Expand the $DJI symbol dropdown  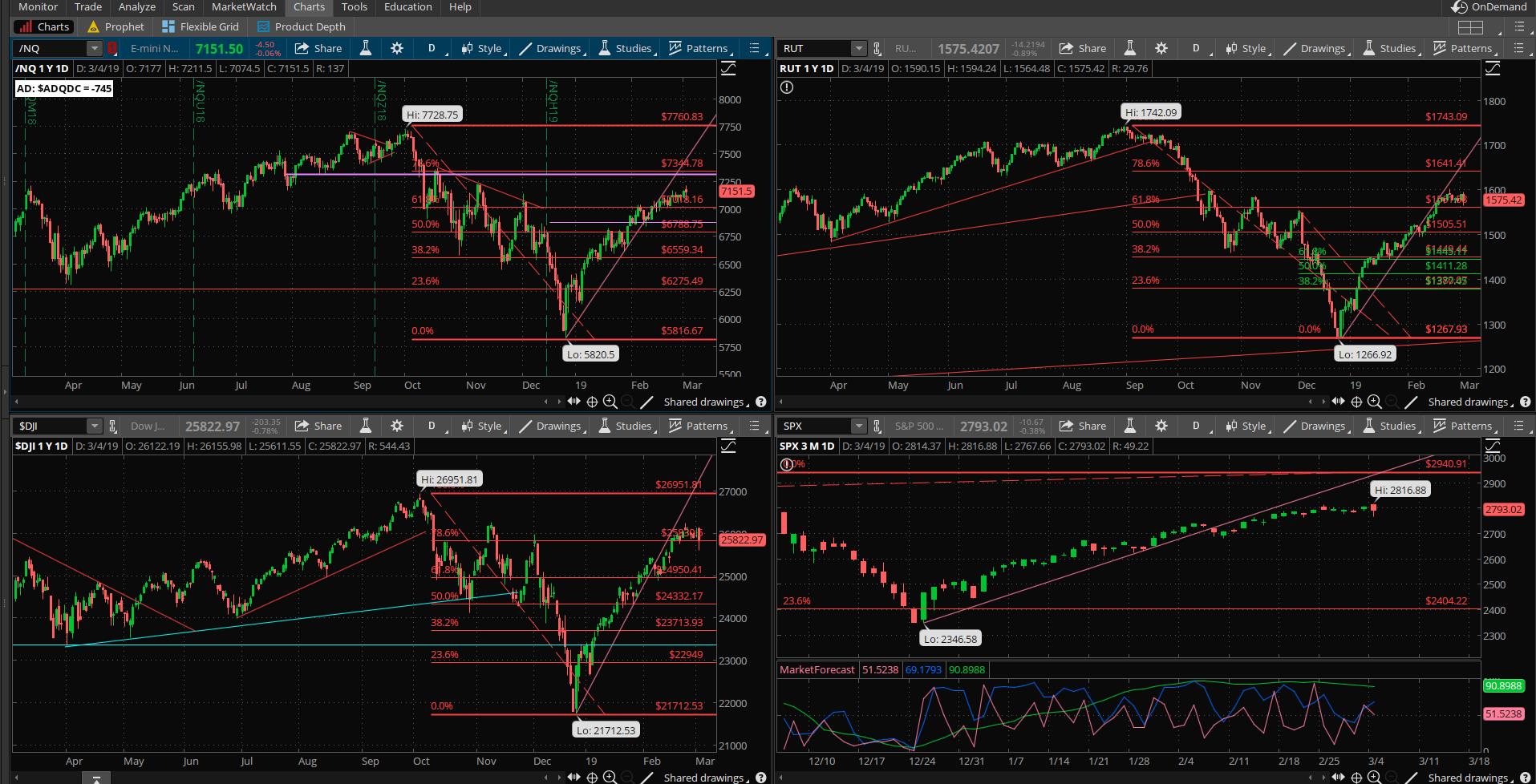tap(95, 426)
